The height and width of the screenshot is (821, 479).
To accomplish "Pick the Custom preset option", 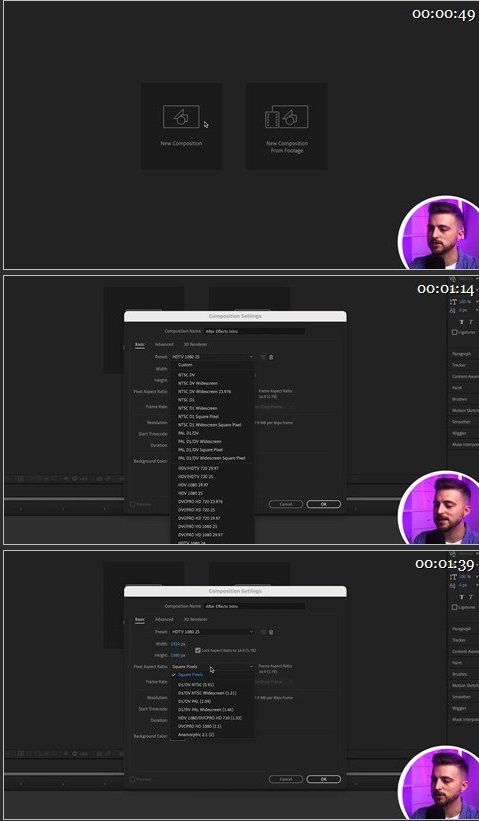I will (185, 364).
